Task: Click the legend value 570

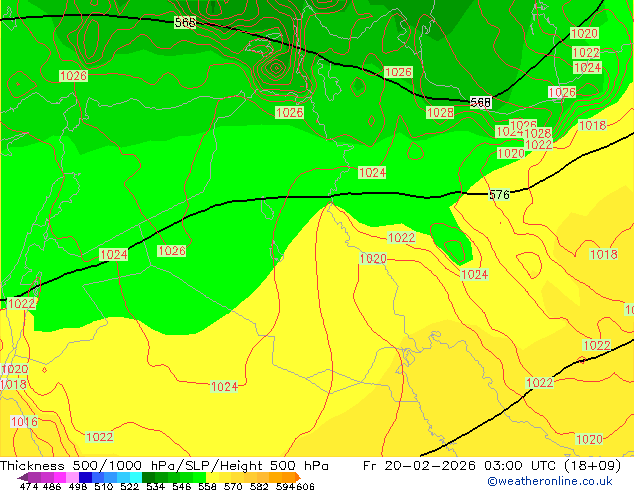Action: (233, 486)
